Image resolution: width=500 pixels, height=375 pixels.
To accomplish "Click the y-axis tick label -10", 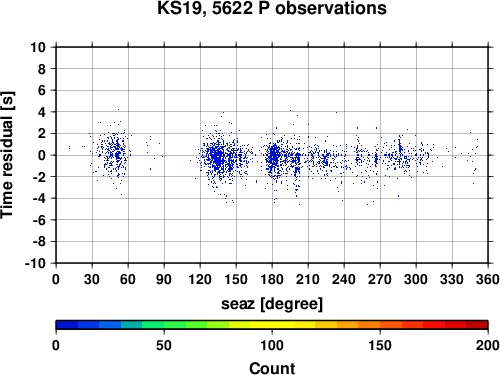I will [x=35, y=263].
